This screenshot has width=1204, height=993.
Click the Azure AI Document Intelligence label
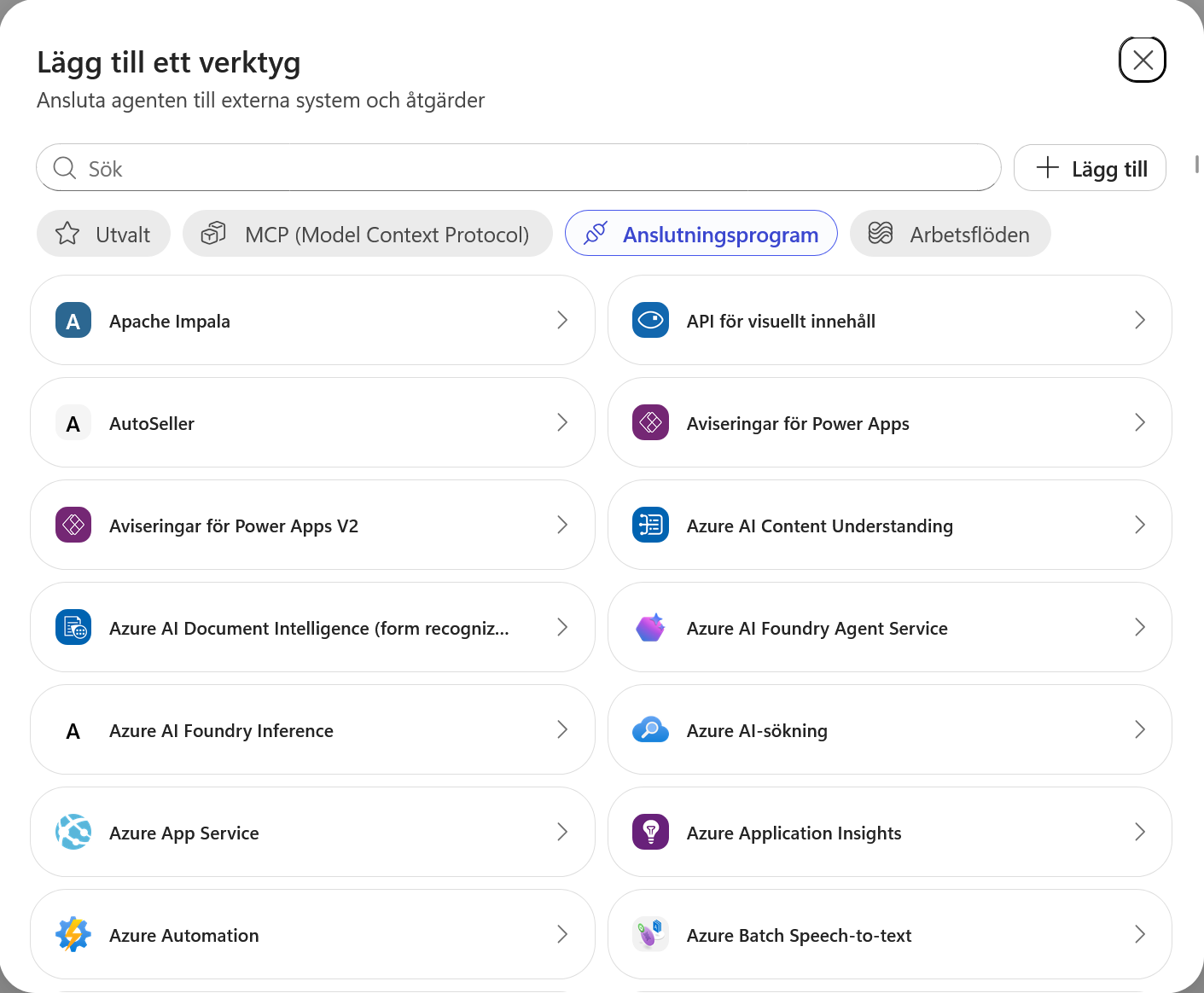[x=309, y=629]
